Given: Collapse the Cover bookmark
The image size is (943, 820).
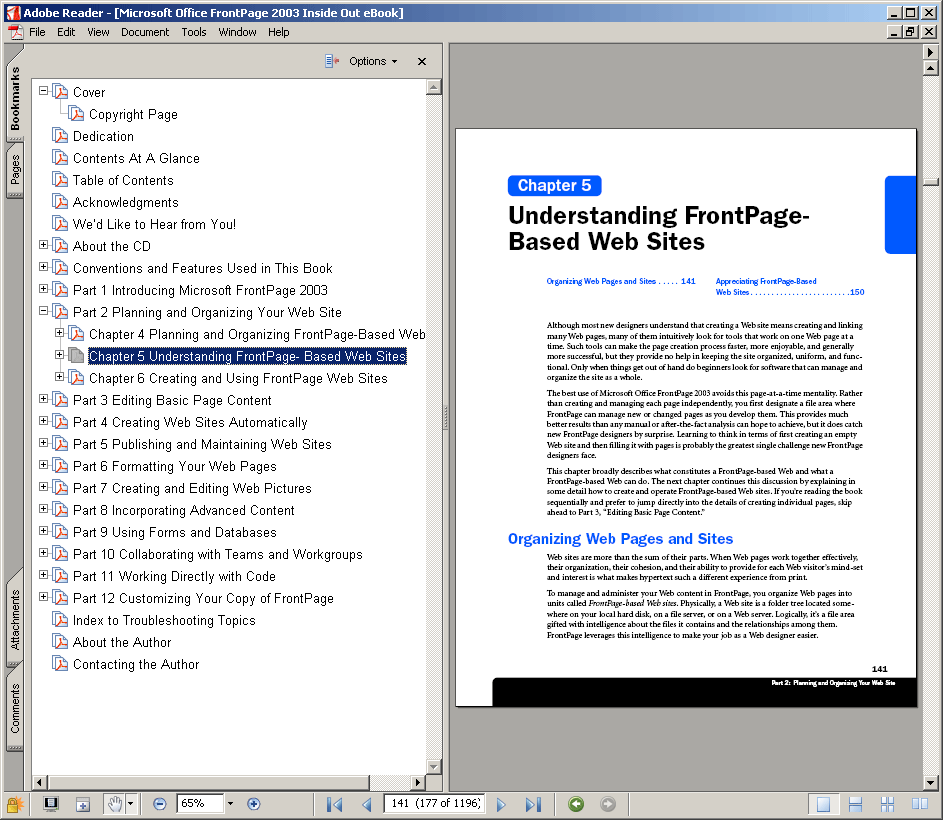Looking at the screenshot, I should click(43, 91).
